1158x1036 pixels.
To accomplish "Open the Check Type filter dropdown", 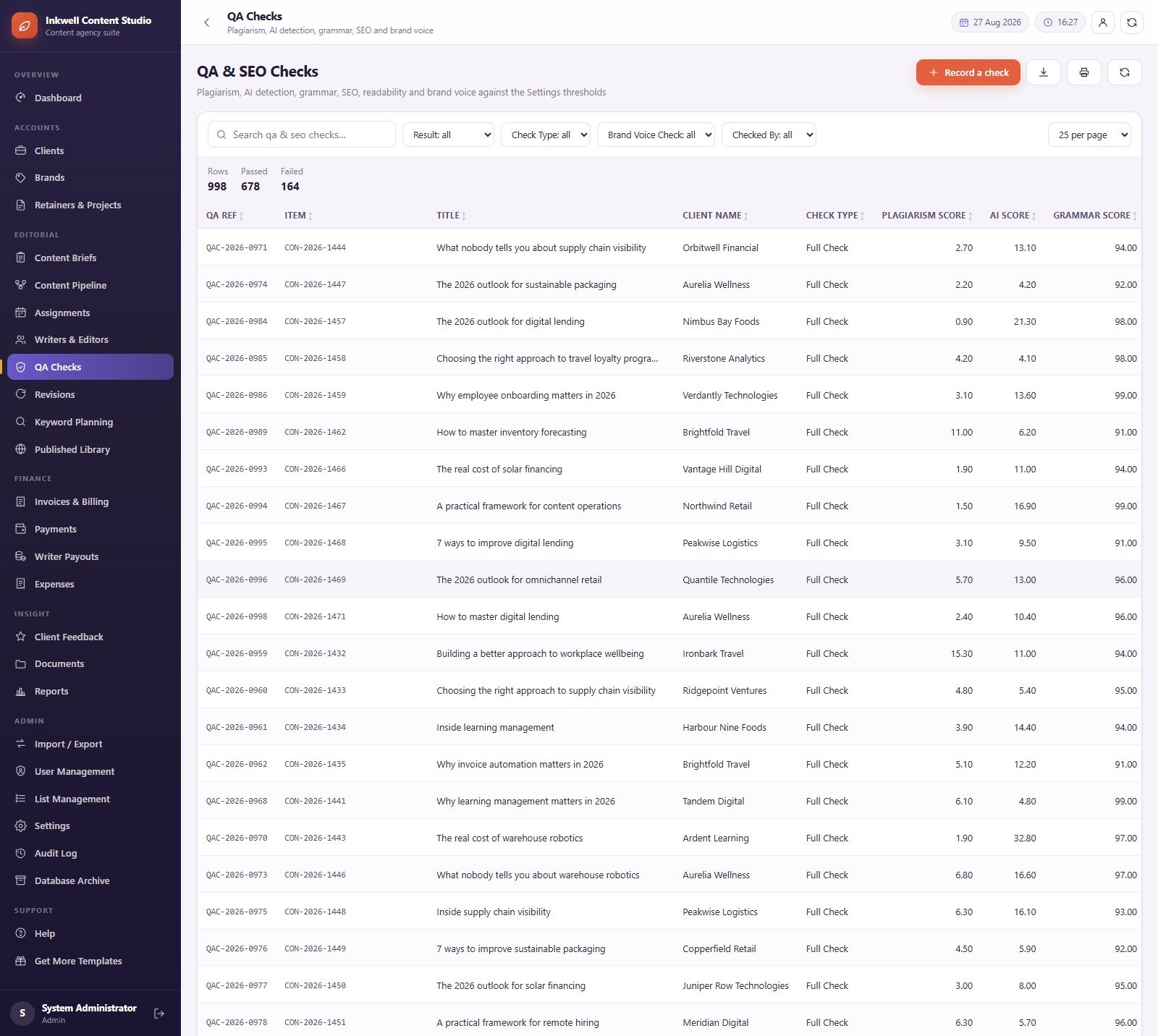I will tap(546, 135).
